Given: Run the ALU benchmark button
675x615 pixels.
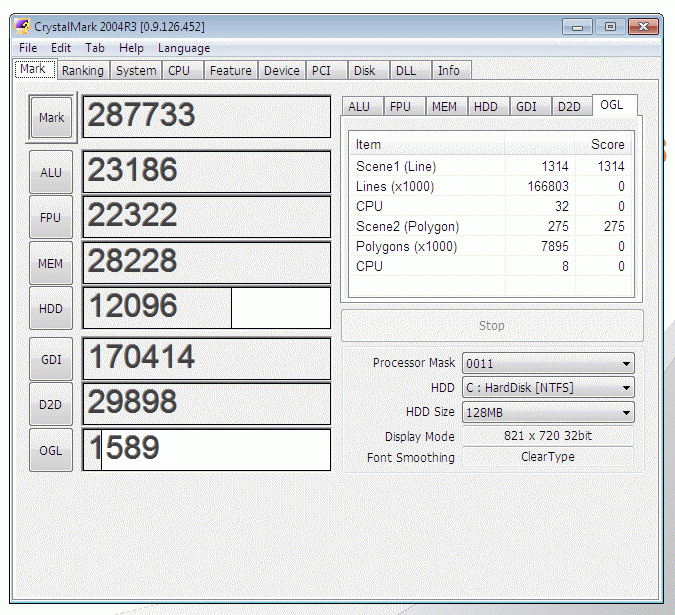Looking at the screenshot, I should (x=51, y=172).
